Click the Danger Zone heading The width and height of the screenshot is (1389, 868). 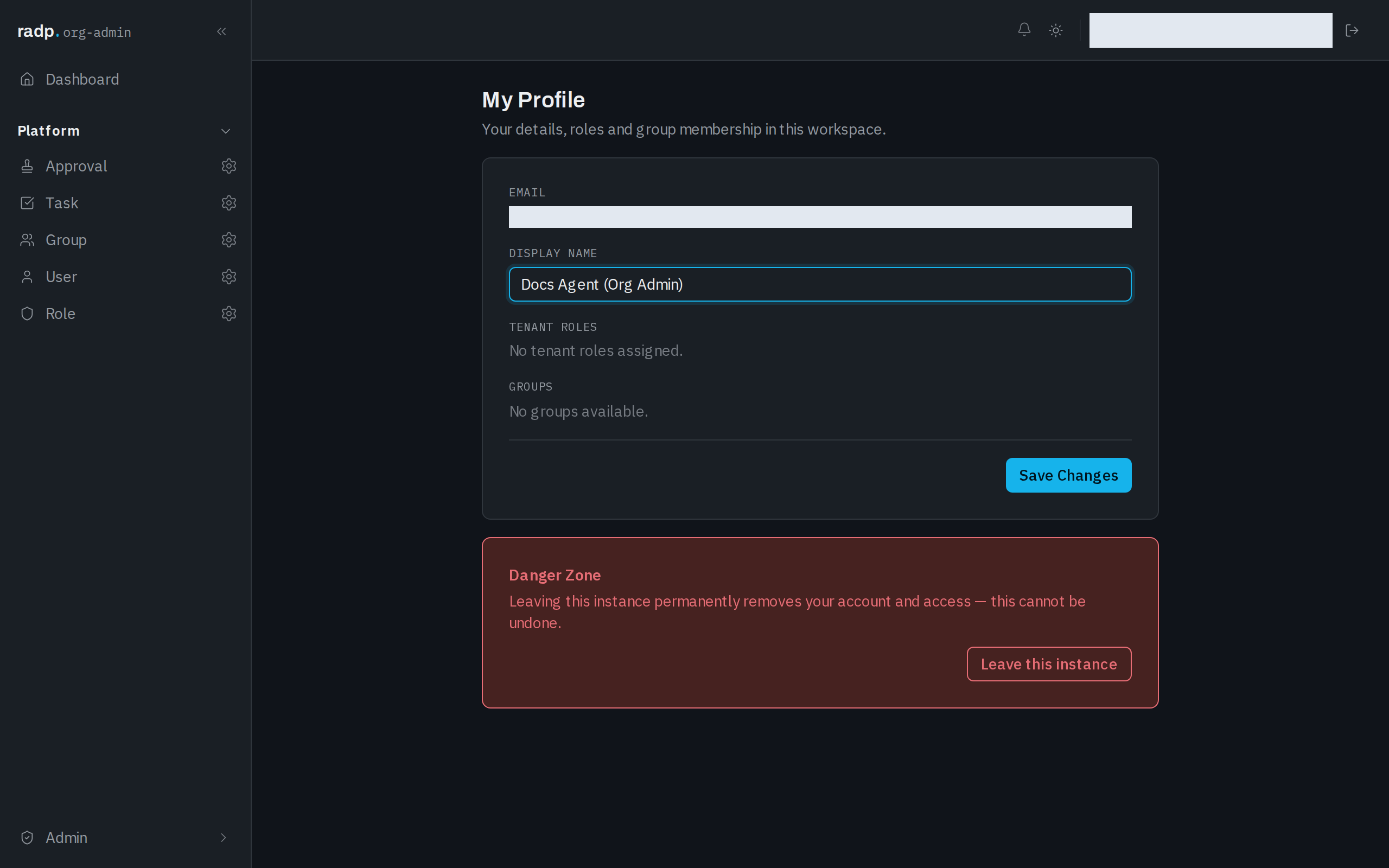[555, 575]
